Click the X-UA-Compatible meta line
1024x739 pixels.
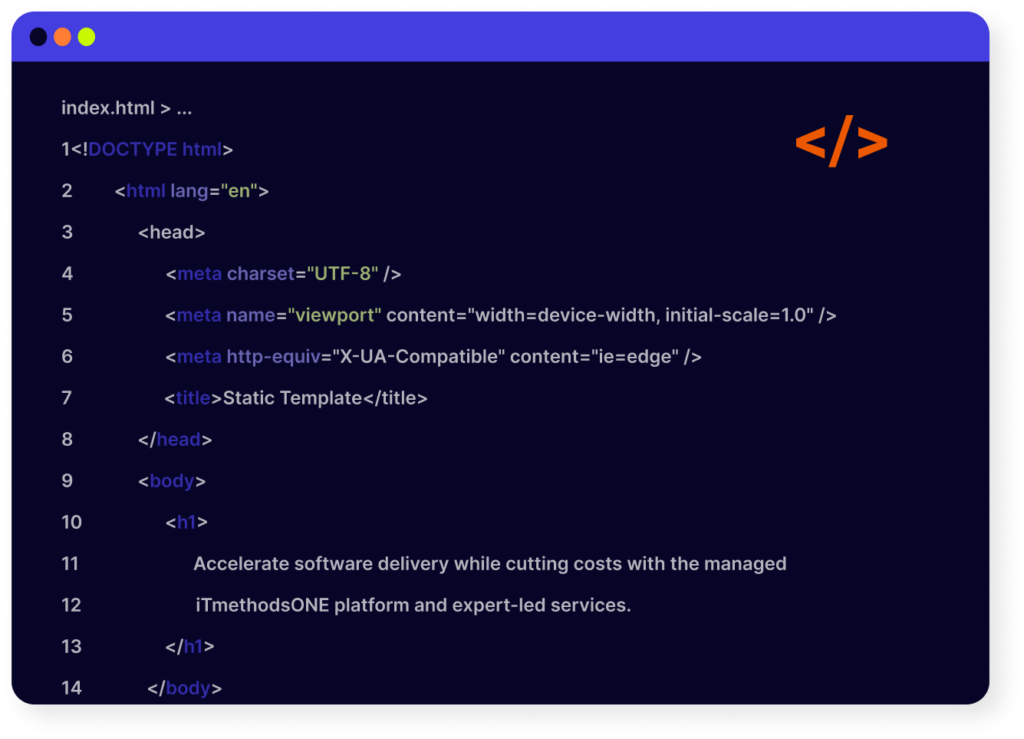(434, 357)
